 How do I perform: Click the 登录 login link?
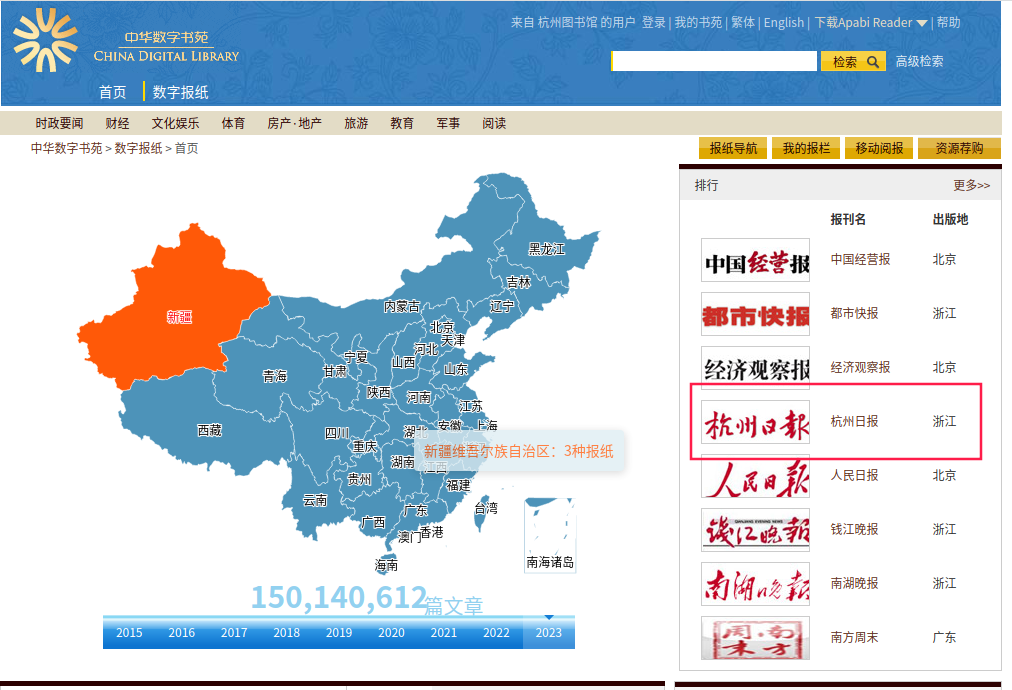point(653,23)
